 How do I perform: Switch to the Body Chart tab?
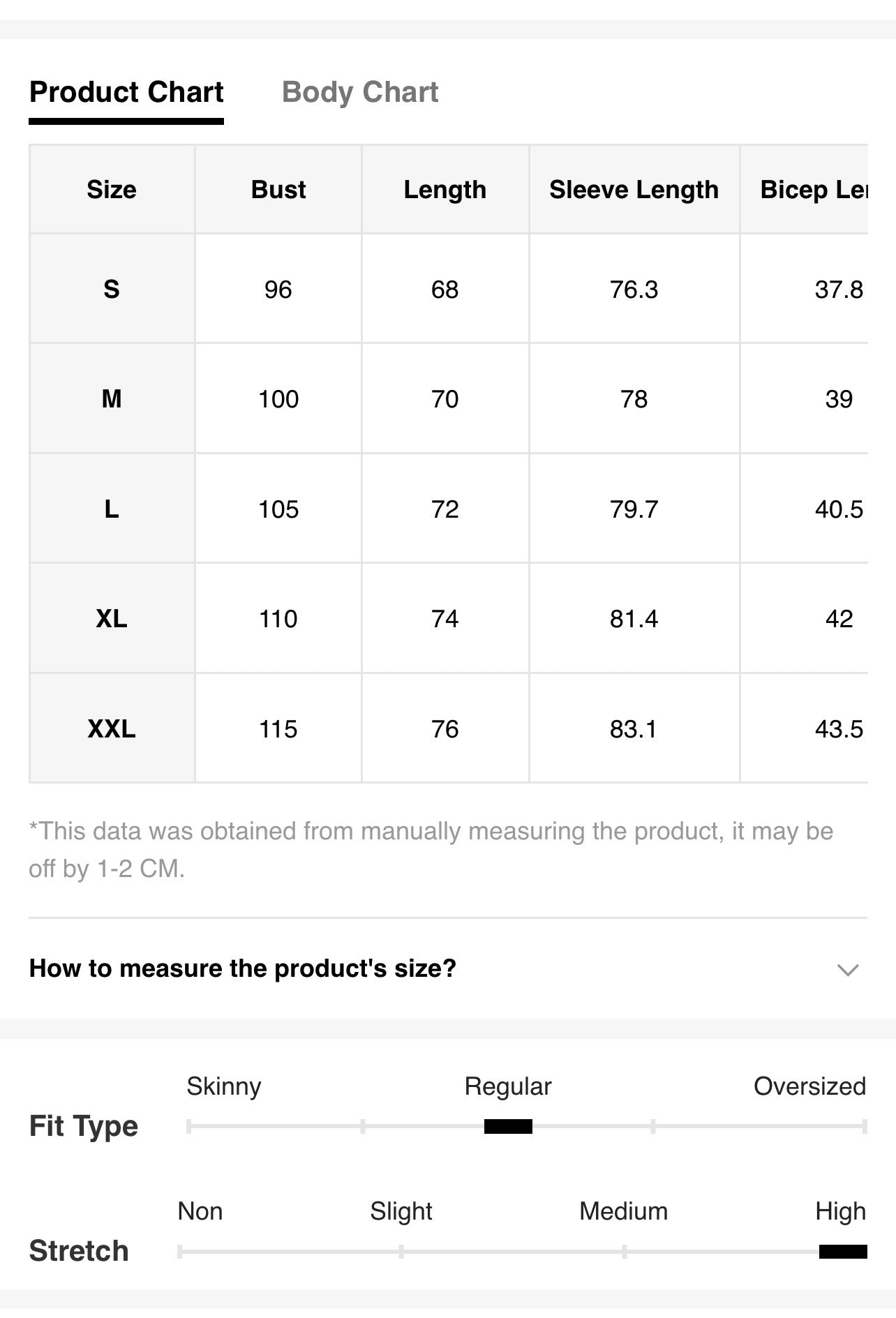[359, 92]
